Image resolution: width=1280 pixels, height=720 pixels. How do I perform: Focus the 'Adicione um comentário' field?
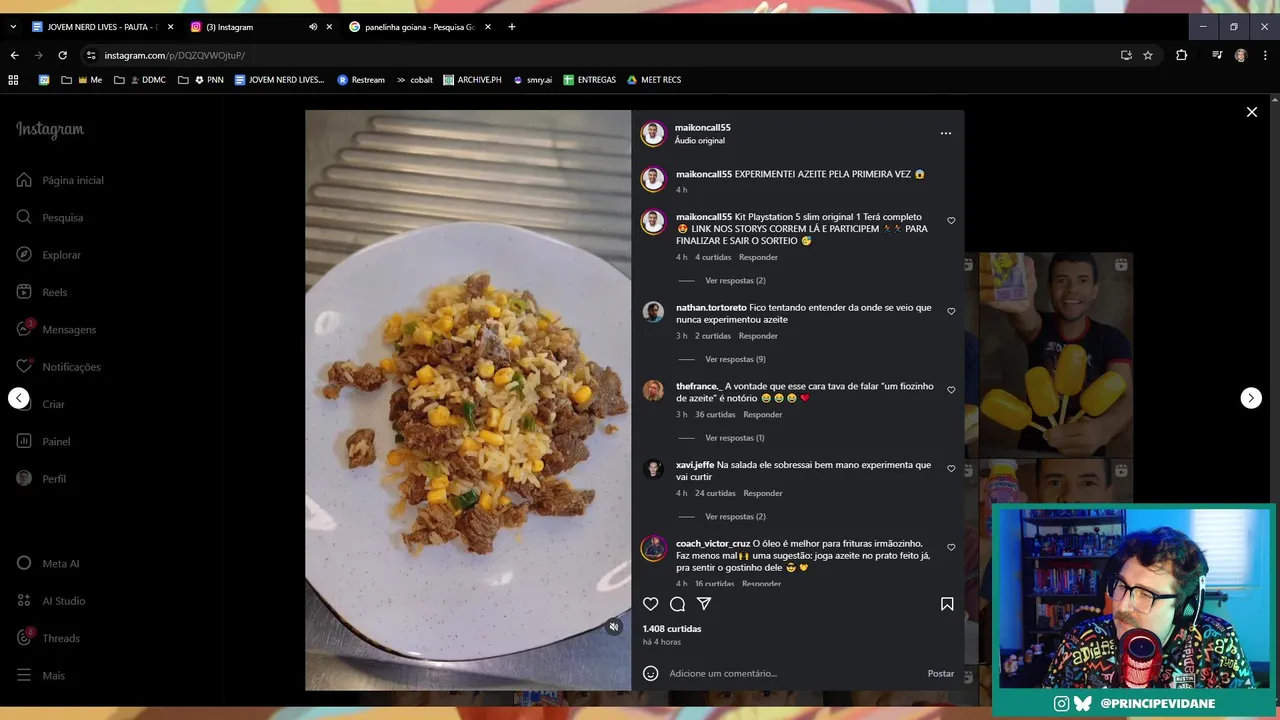click(790, 674)
